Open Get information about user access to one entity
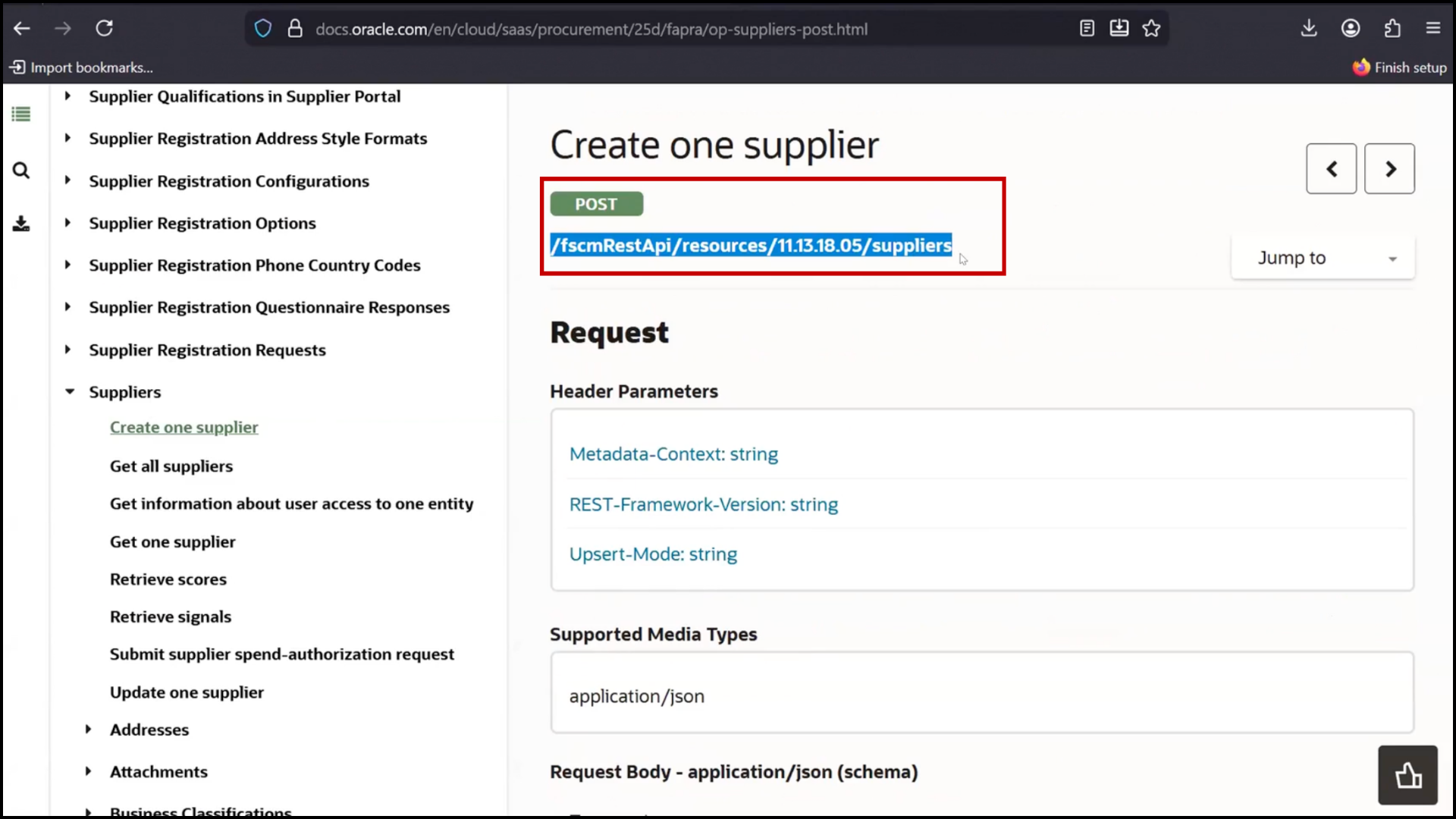Viewport: 1456px width, 819px height. [292, 504]
